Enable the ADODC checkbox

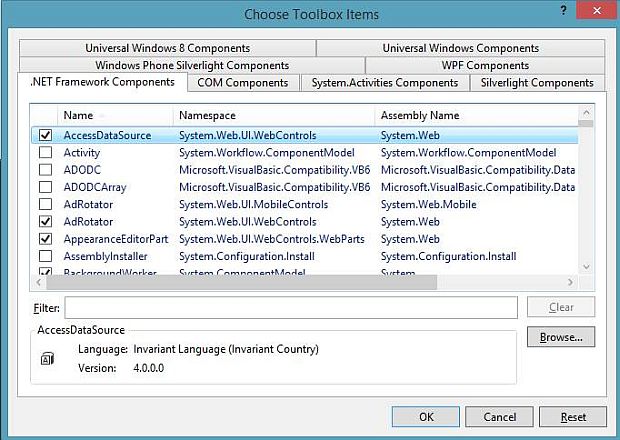pyautogui.click(x=45, y=170)
